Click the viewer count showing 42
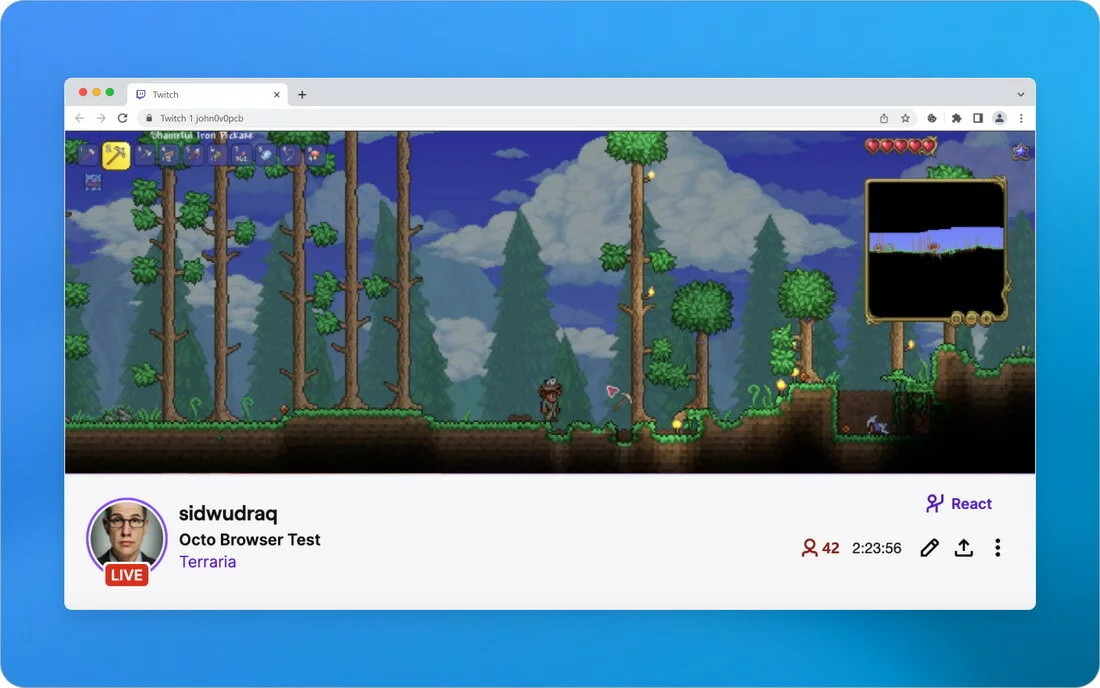The width and height of the screenshot is (1100, 688). [x=820, y=548]
